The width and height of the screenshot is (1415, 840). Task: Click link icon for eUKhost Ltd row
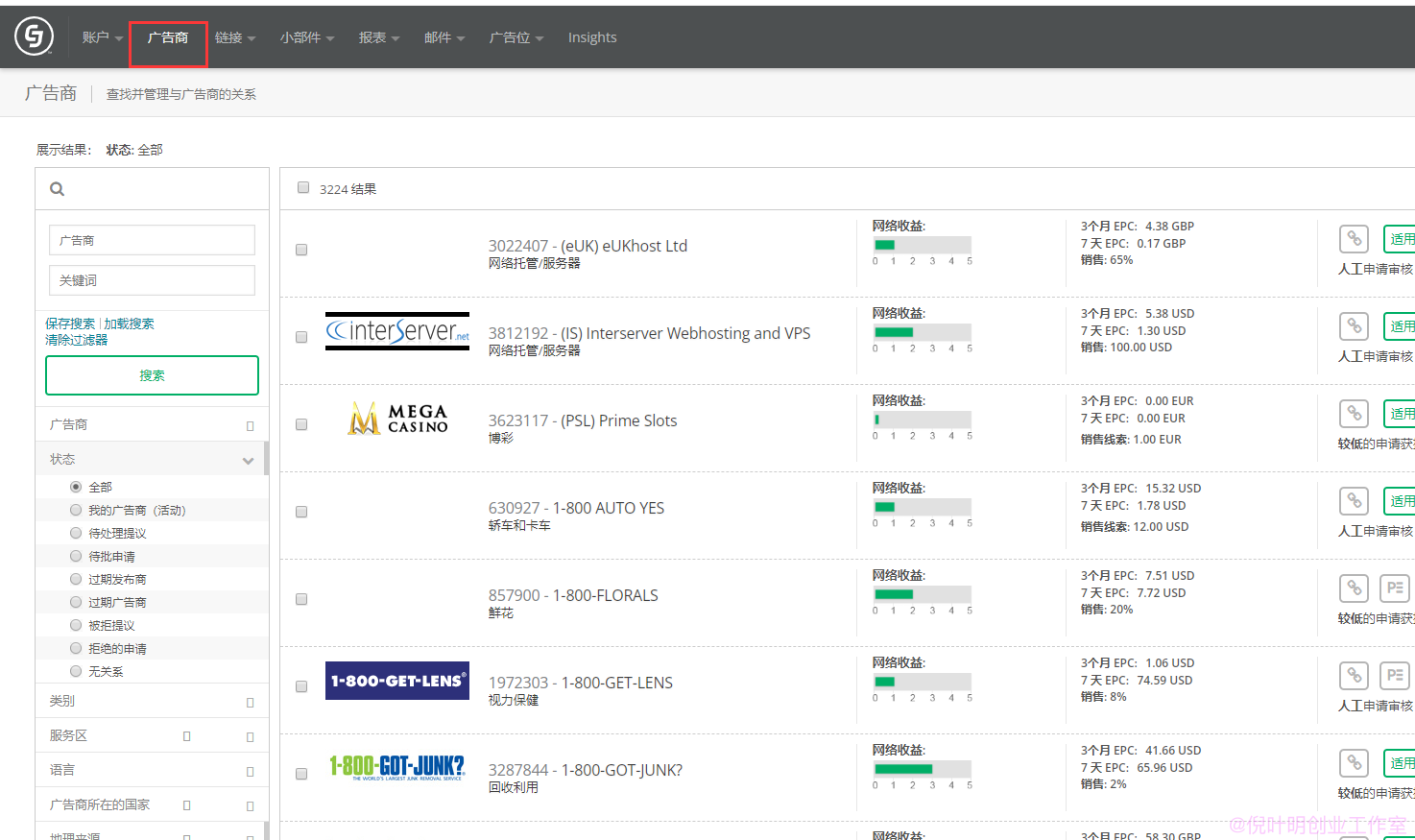pos(1354,239)
